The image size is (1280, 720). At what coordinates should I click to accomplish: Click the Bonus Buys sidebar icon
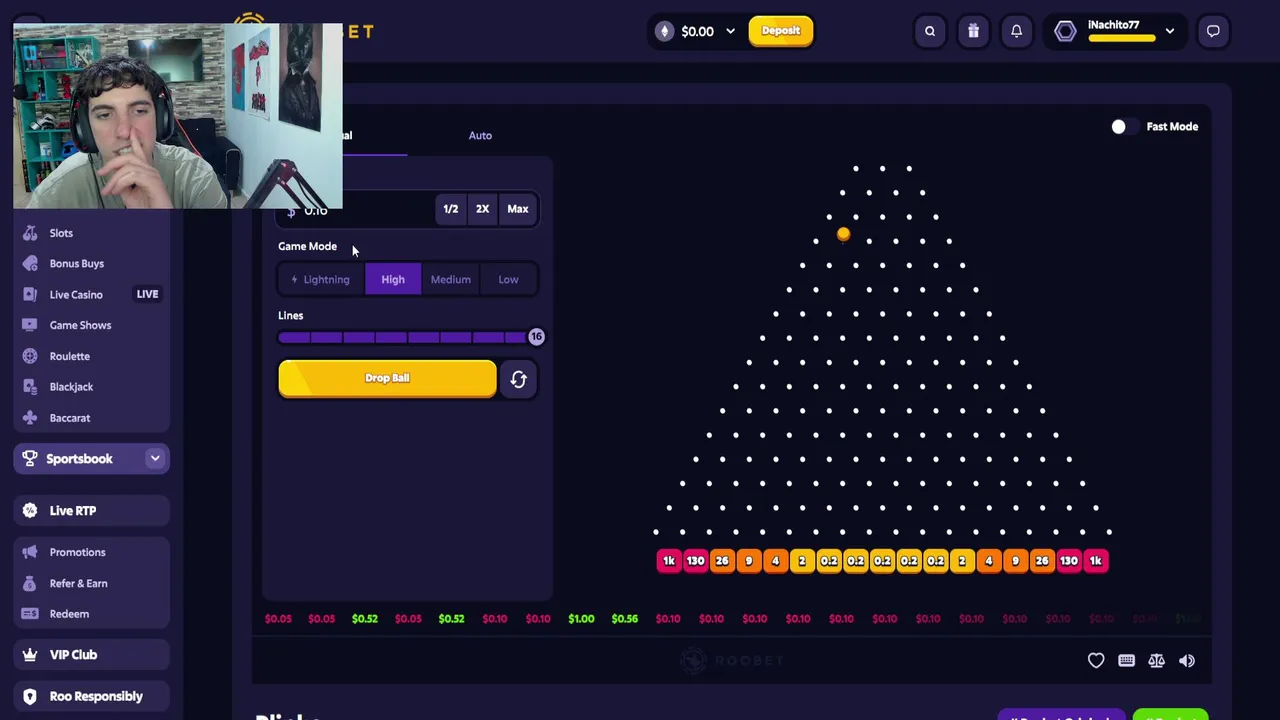click(30, 263)
